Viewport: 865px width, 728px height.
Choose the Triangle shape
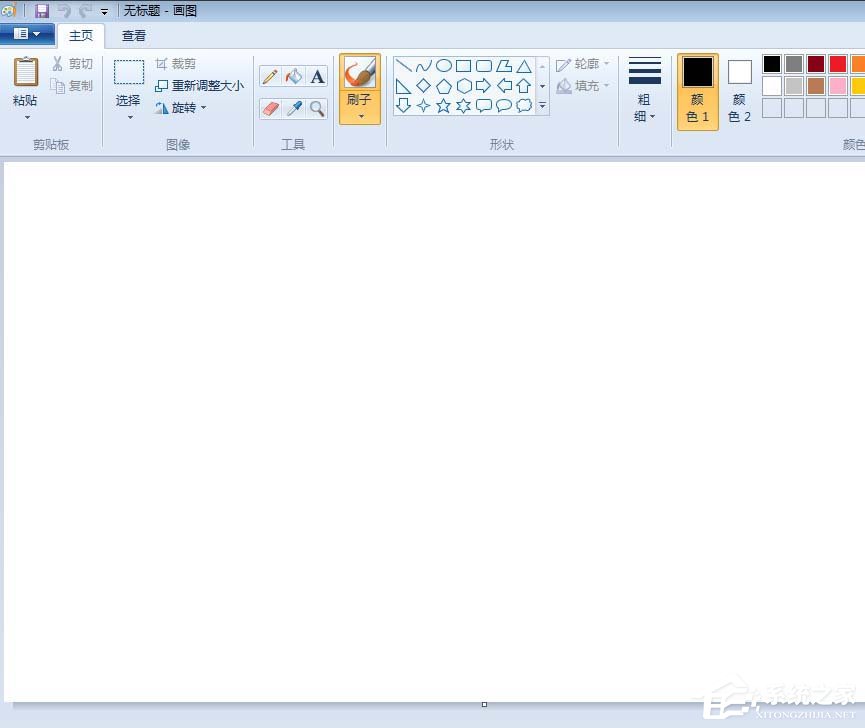click(x=524, y=66)
